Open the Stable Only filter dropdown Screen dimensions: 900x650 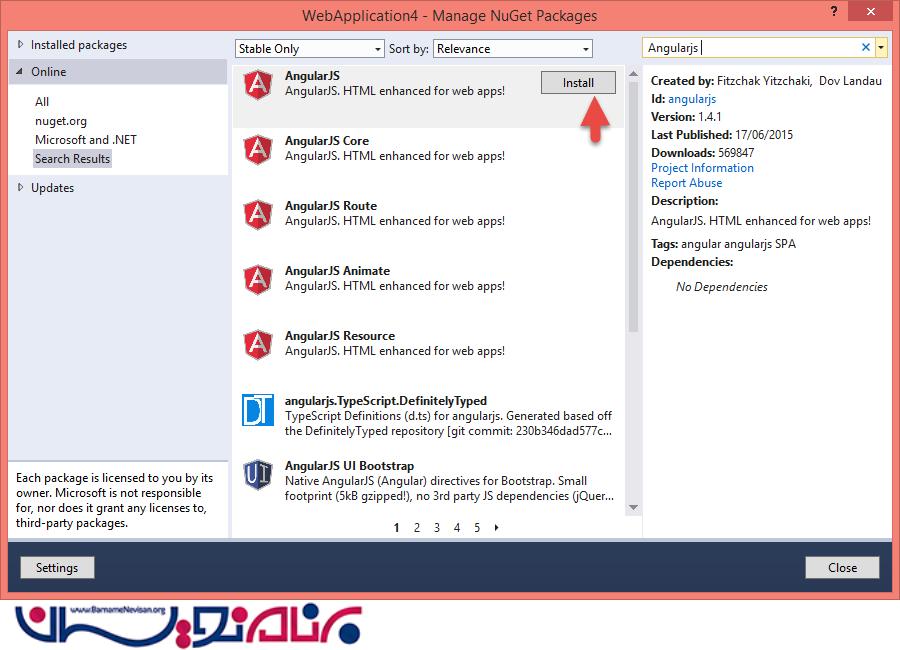point(309,49)
